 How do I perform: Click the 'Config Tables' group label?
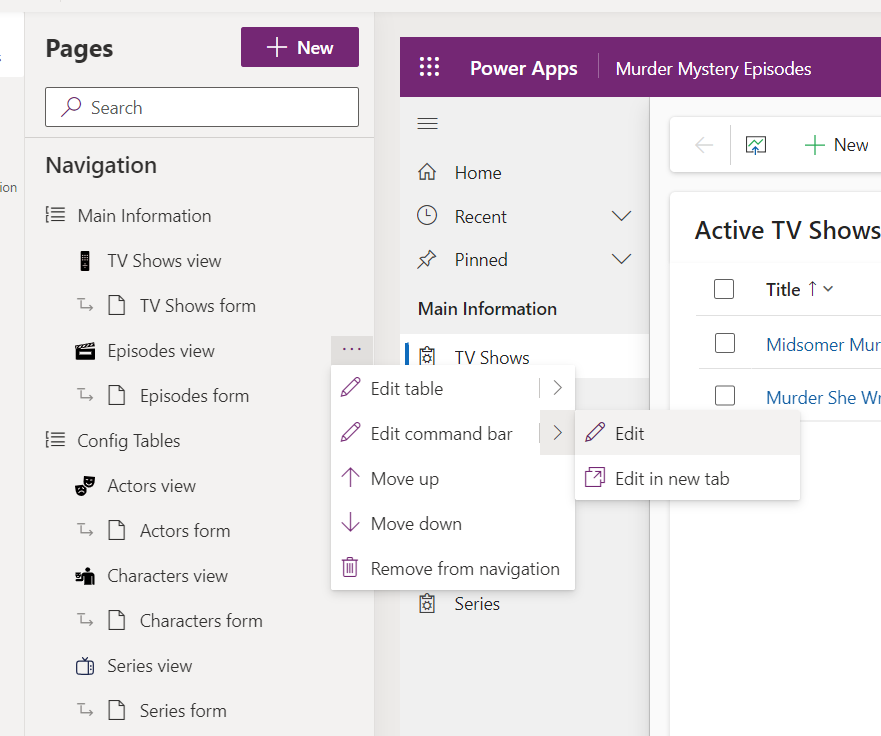[x=129, y=440]
